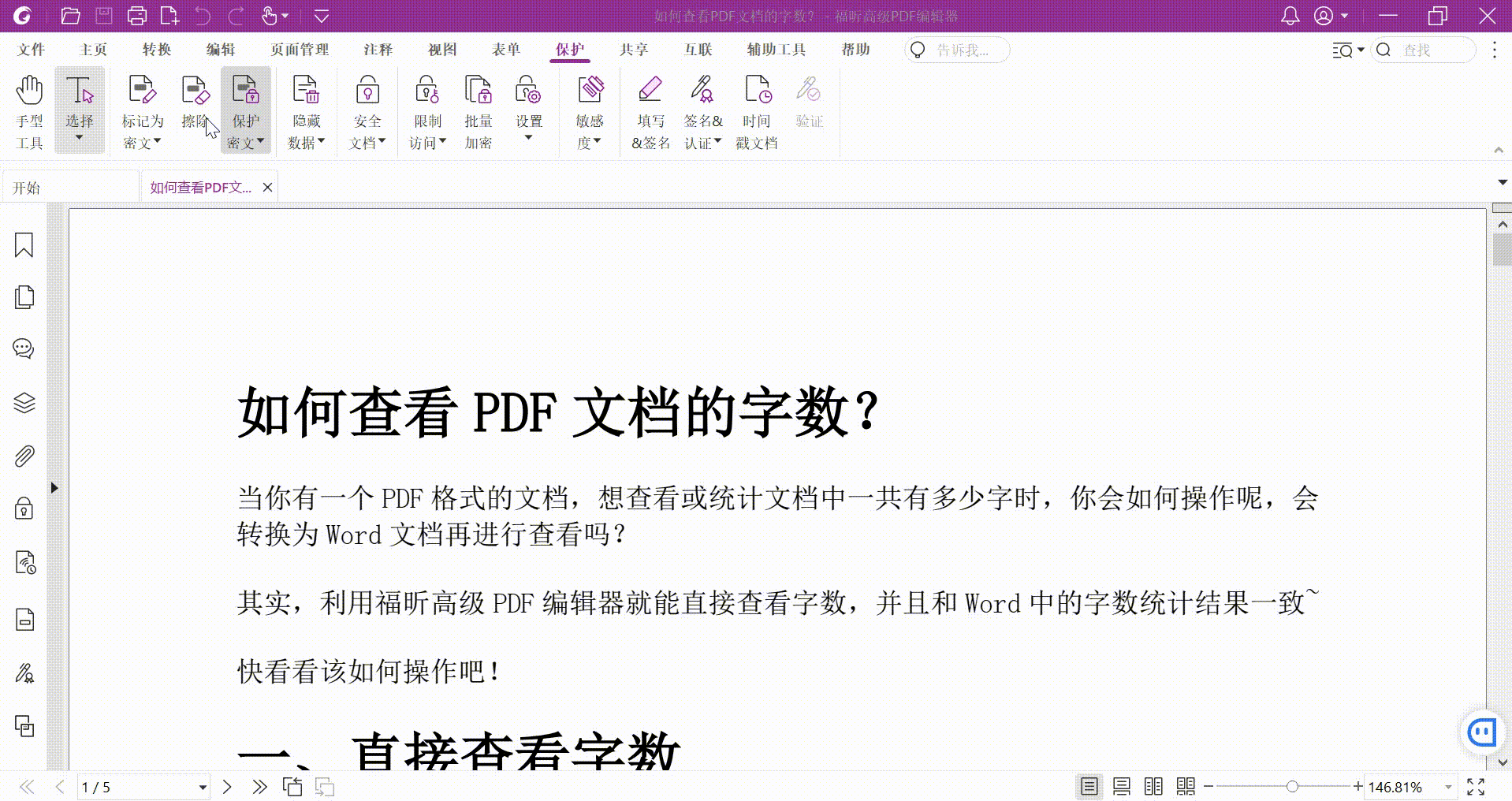Switch to the 注释 ribbon tab

coord(378,49)
